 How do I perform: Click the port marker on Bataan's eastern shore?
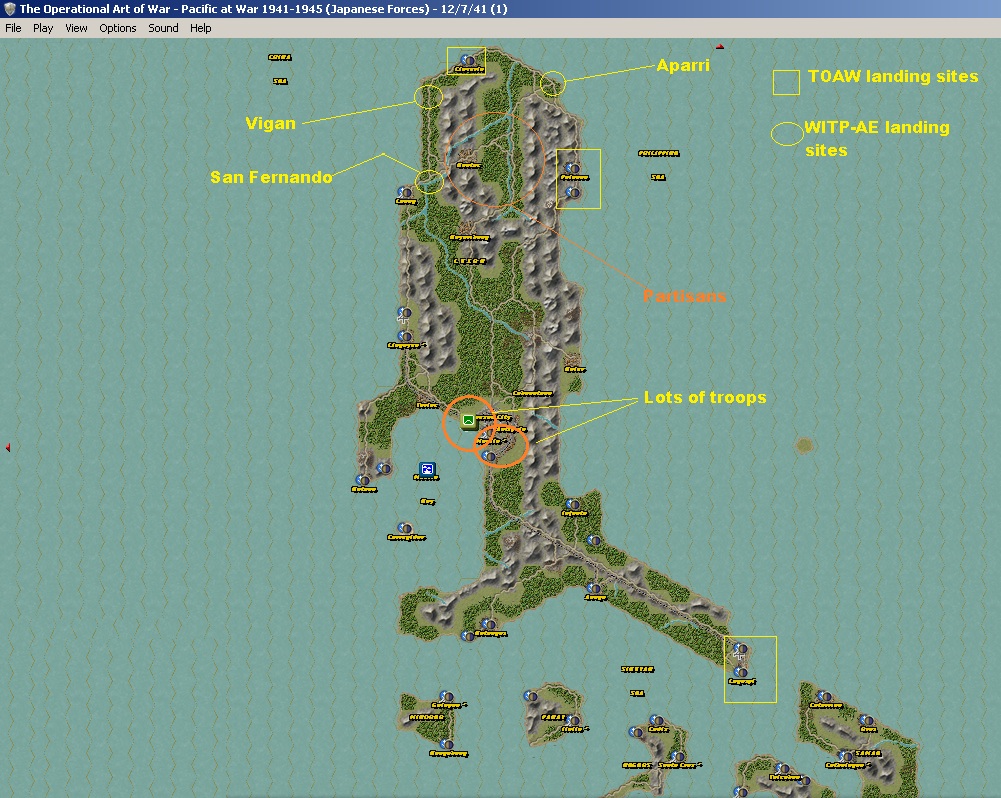(x=383, y=468)
